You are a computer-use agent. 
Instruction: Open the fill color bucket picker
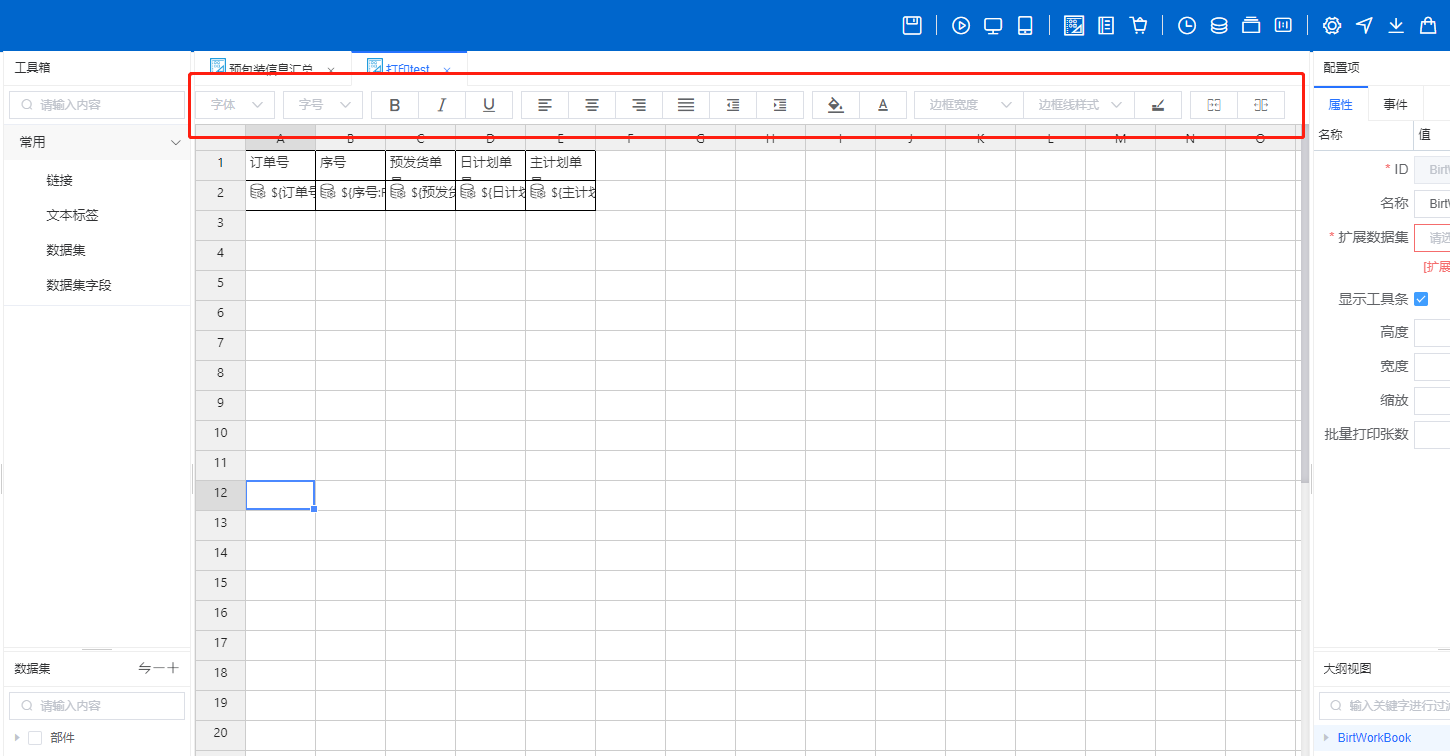tap(836, 105)
